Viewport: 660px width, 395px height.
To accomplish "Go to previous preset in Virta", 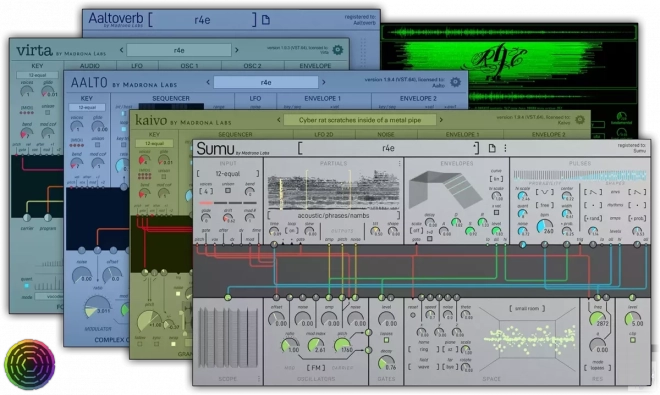I will point(122,50).
